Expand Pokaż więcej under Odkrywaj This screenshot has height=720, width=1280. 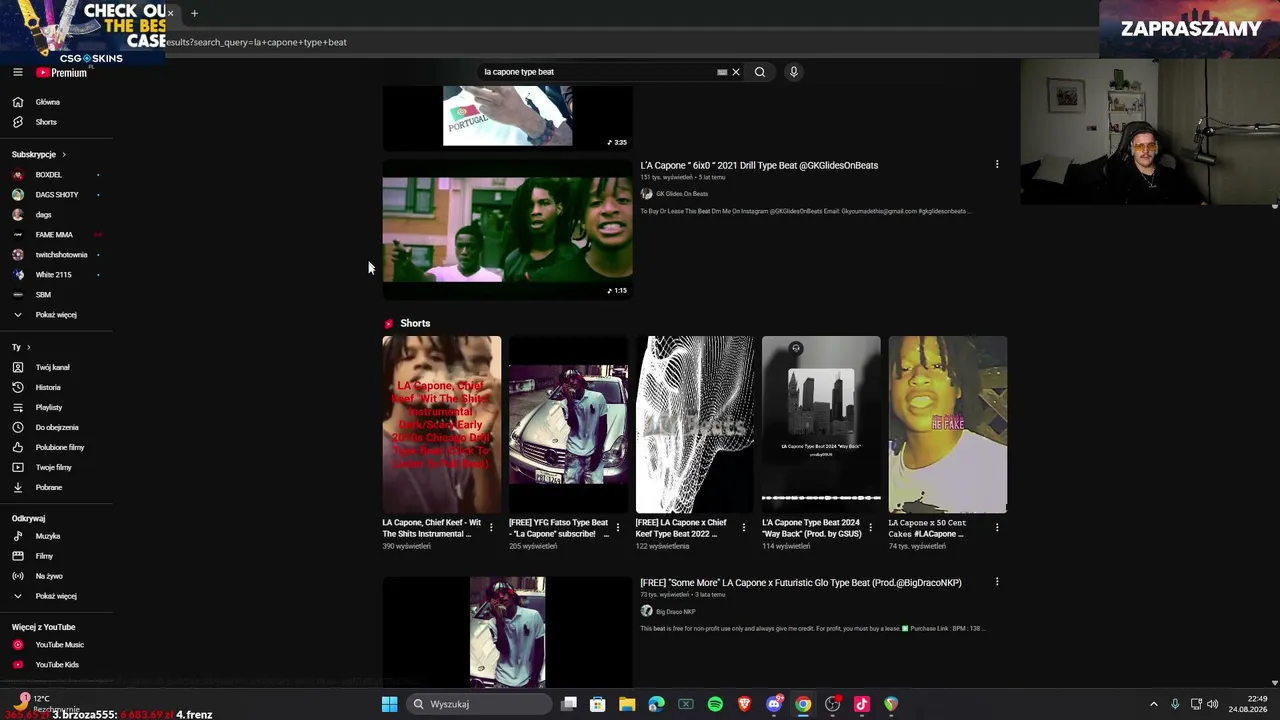[x=56, y=596]
